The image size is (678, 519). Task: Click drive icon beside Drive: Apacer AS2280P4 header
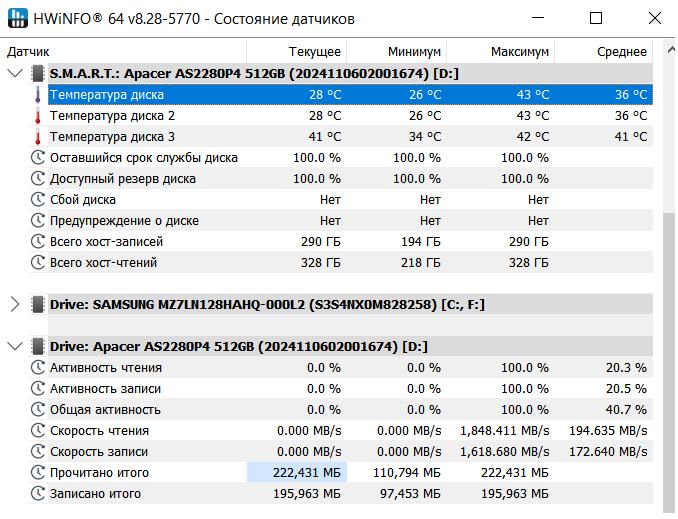(x=38, y=346)
